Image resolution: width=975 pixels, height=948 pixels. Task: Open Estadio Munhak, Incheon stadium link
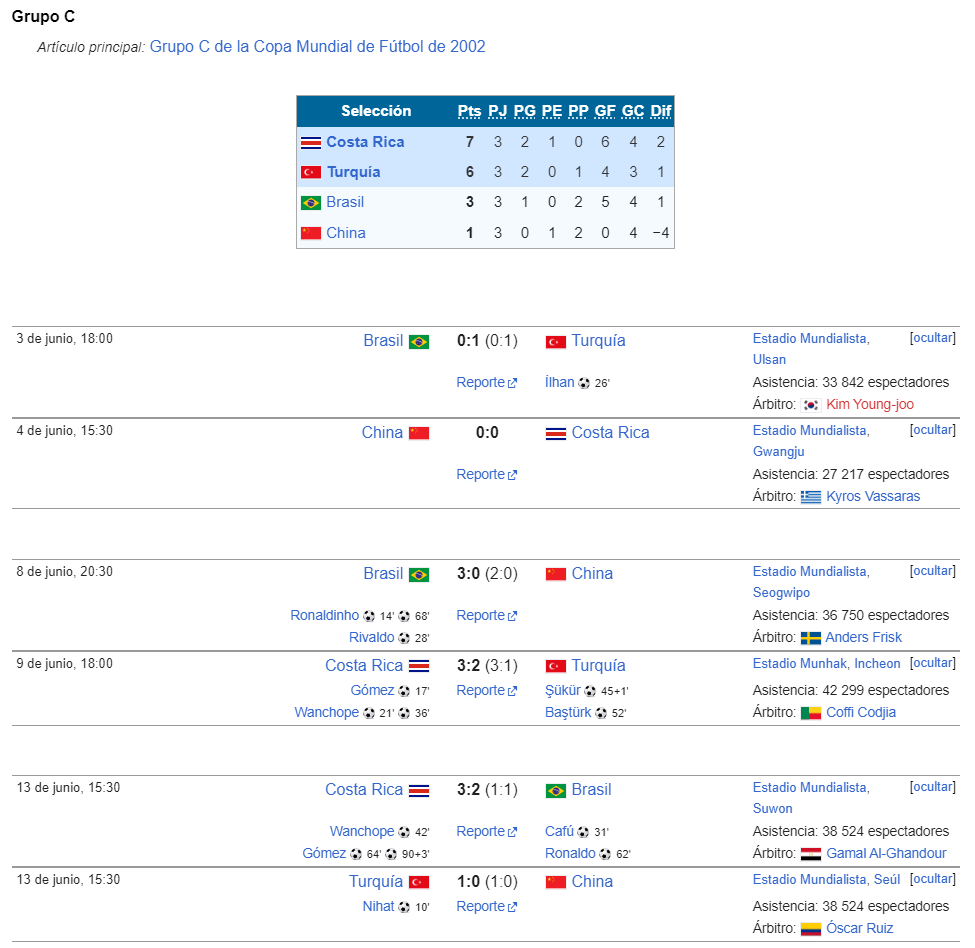826,663
